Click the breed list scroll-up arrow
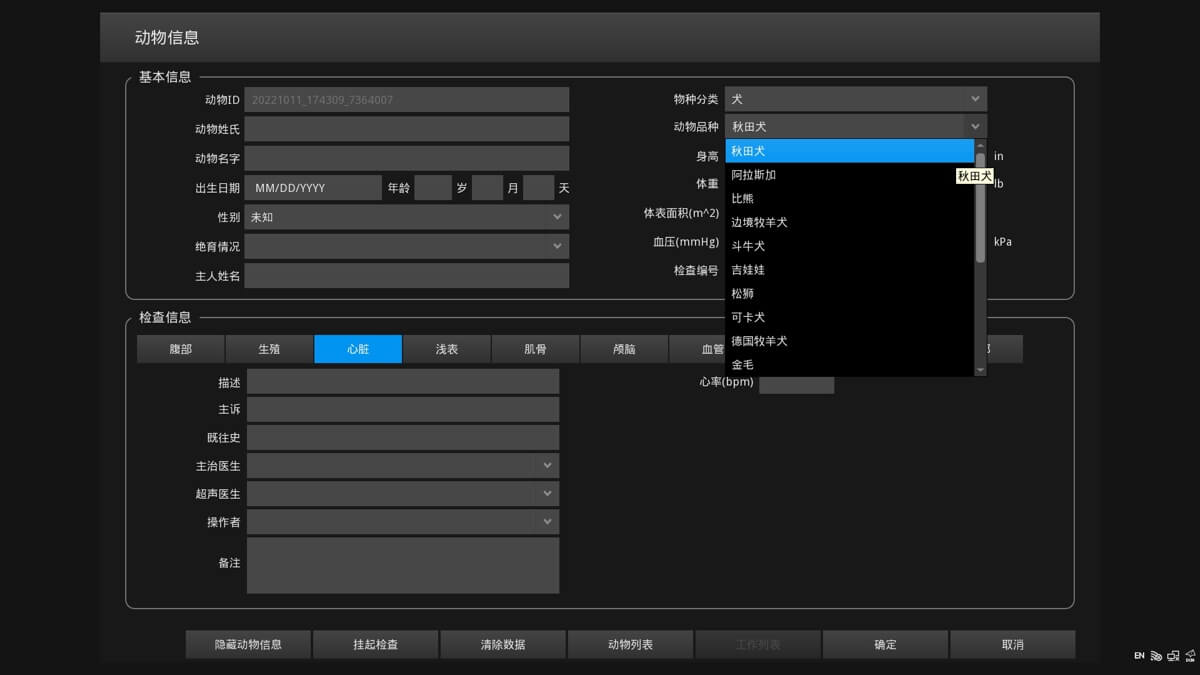The width and height of the screenshot is (1200, 675). click(980, 146)
